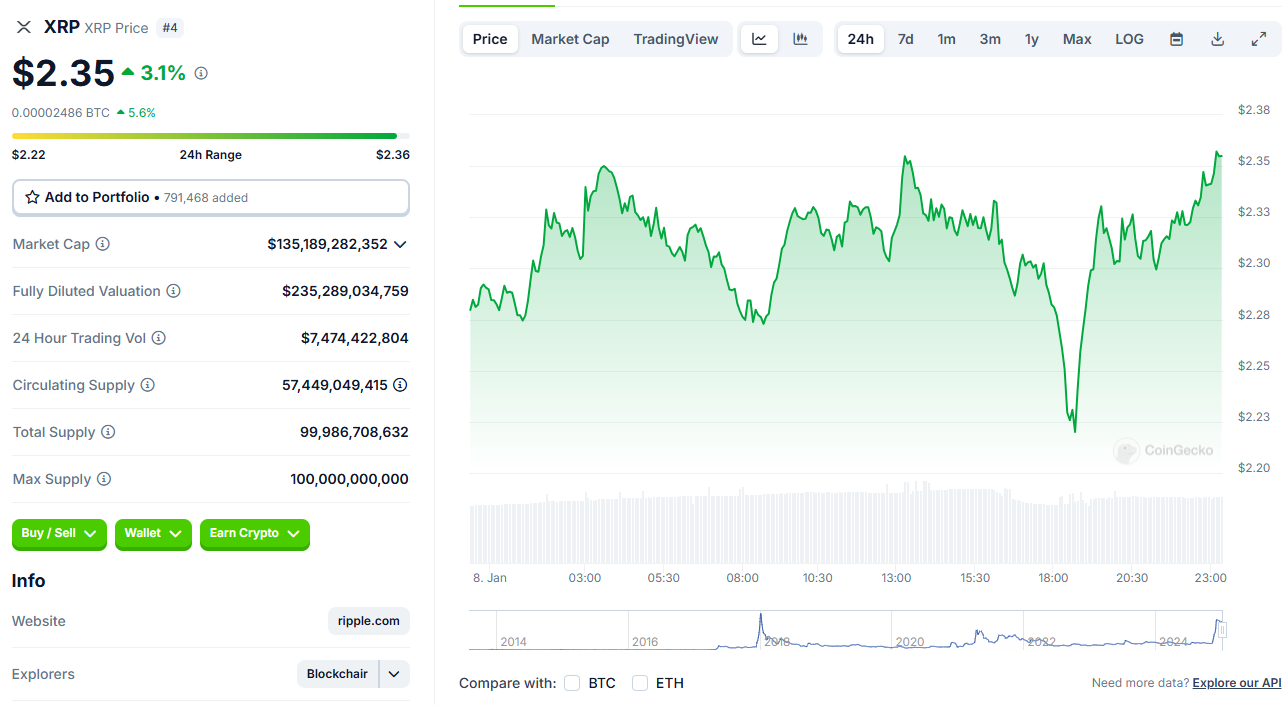
Task: Open info tooltip beside 24 Hour Trading Vol
Action: pyautogui.click(x=158, y=338)
